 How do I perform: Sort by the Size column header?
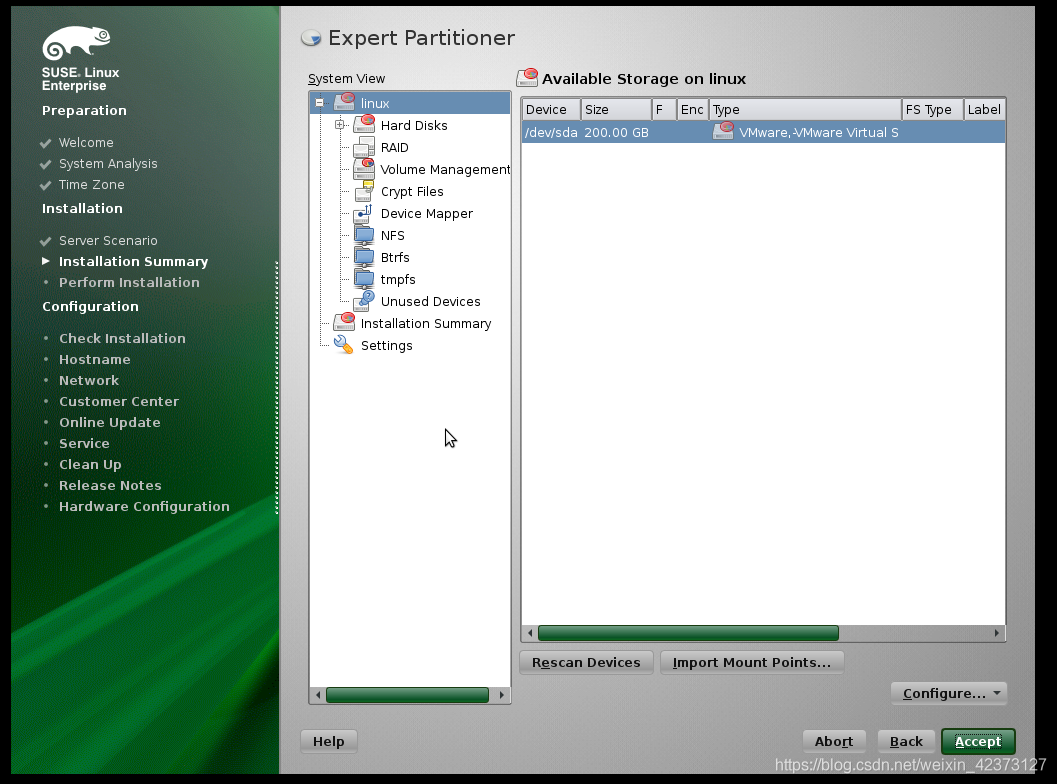pos(617,109)
